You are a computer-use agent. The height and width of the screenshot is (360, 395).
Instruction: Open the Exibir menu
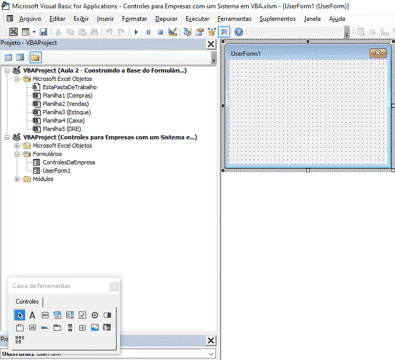click(x=81, y=19)
